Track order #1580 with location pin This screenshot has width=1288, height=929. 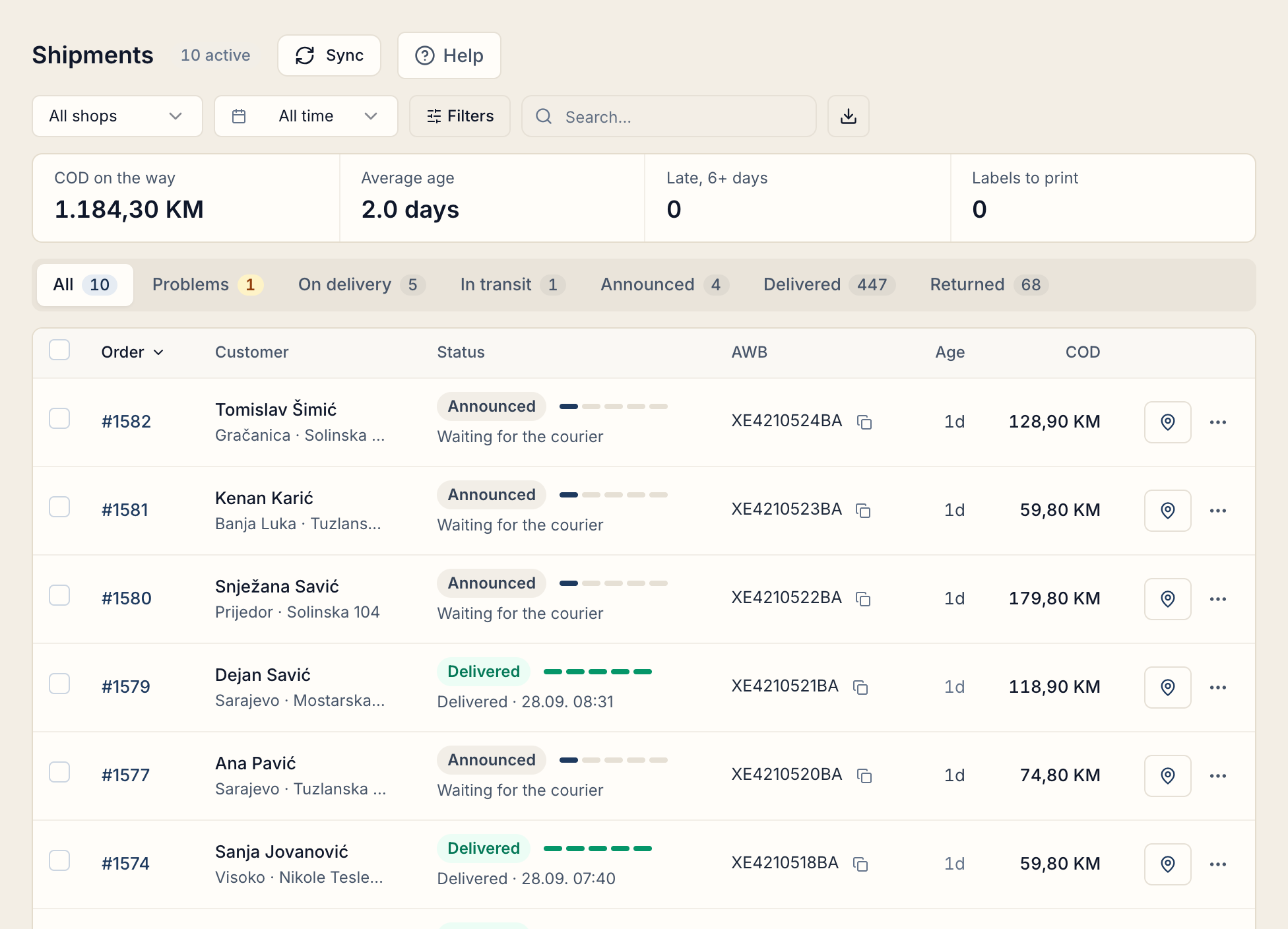tap(1167, 599)
